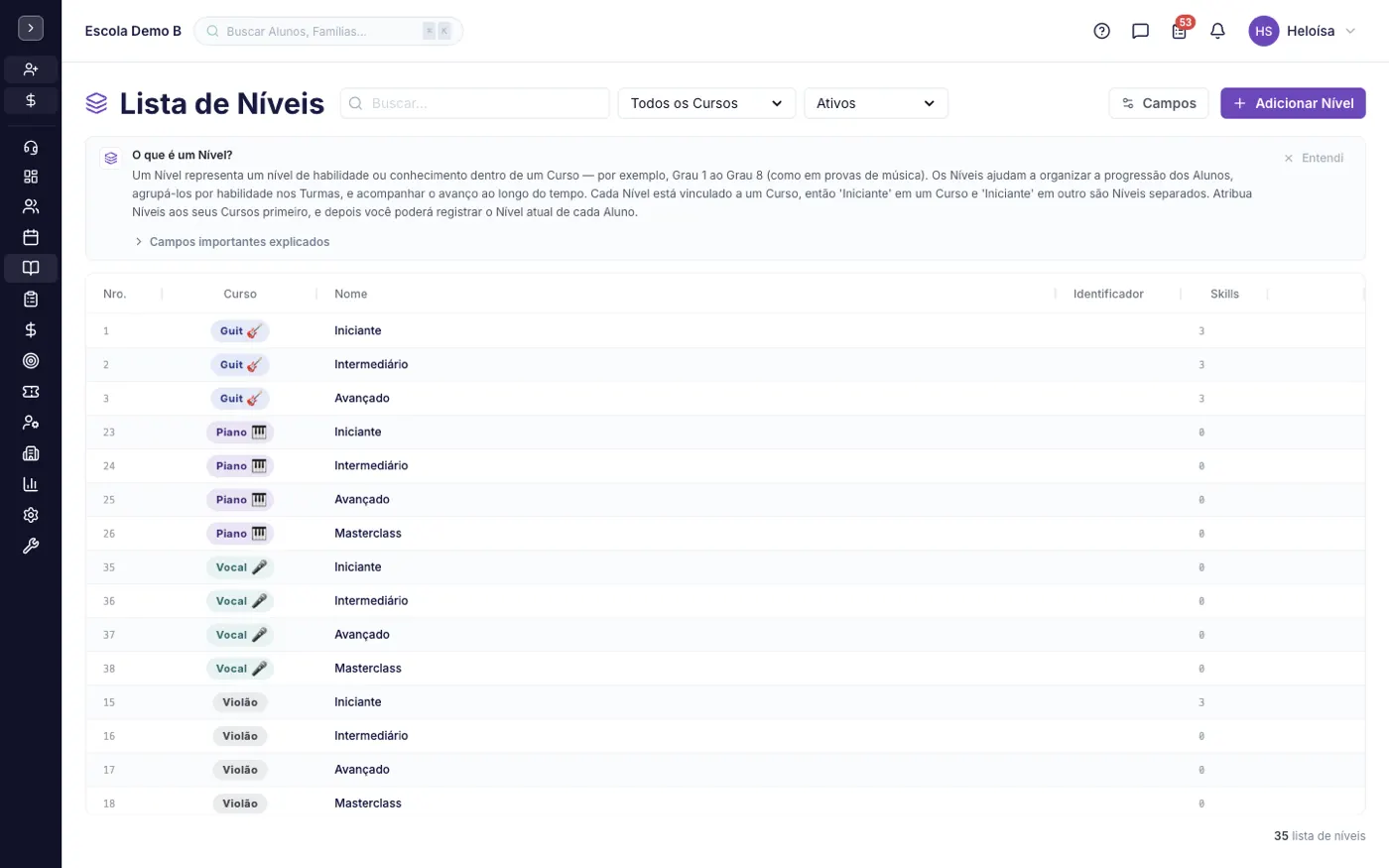The image size is (1389, 868).
Task: Sort by the Nro. column header
Action: [x=115, y=294]
